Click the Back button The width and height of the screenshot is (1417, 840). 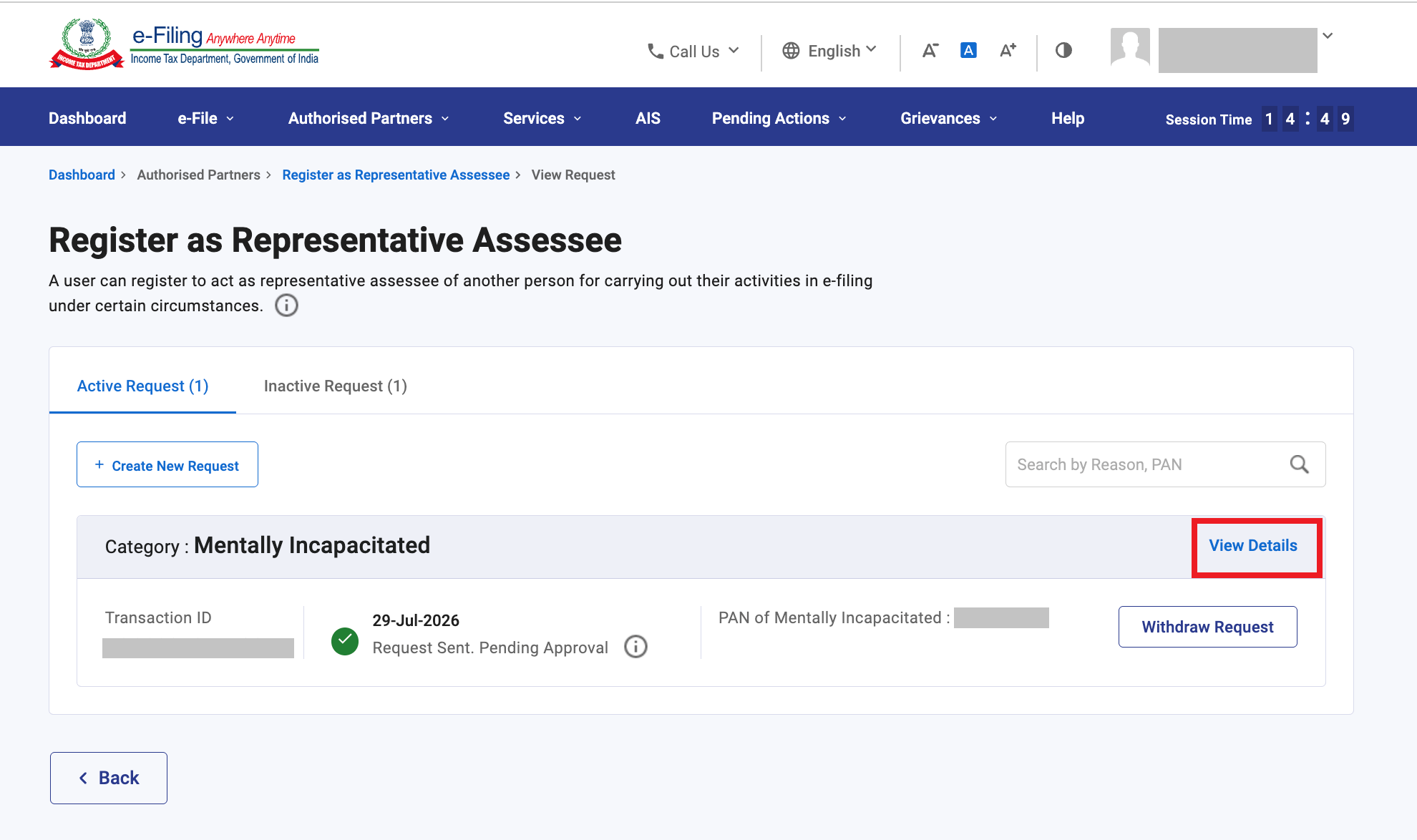click(x=109, y=778)
